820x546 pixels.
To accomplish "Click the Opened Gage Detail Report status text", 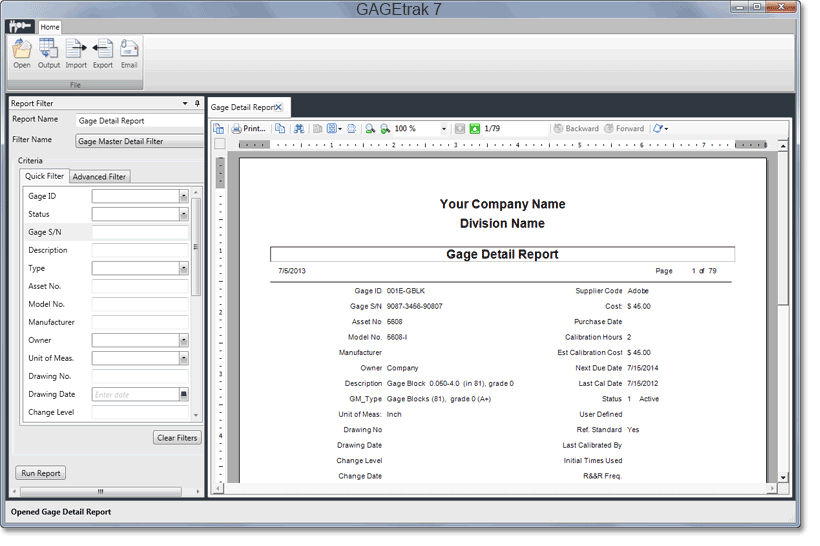I will (x=61, y=512).
